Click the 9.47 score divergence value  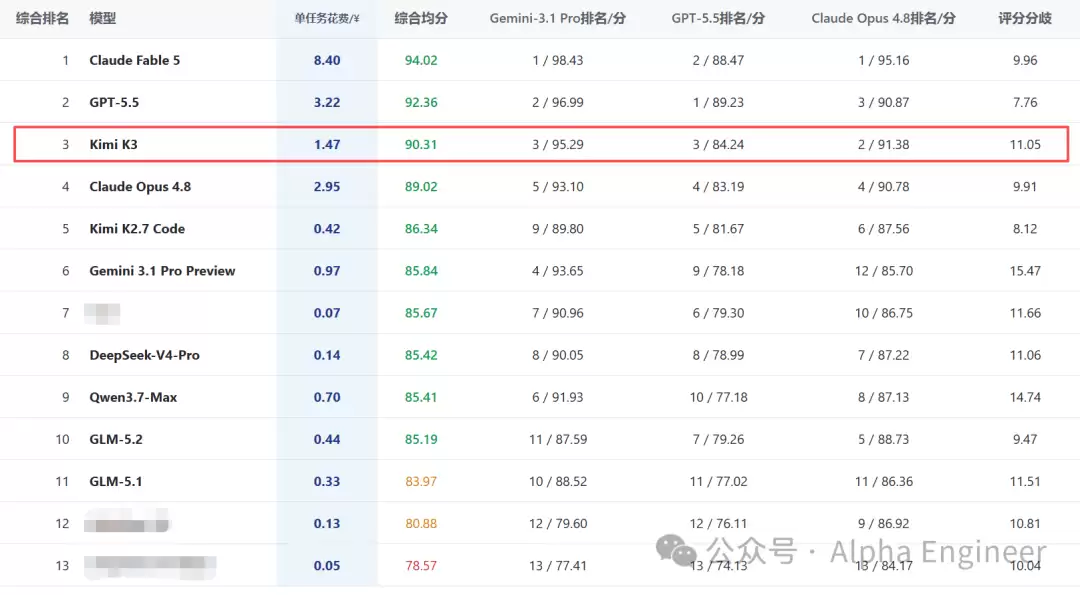(1025, 439)
